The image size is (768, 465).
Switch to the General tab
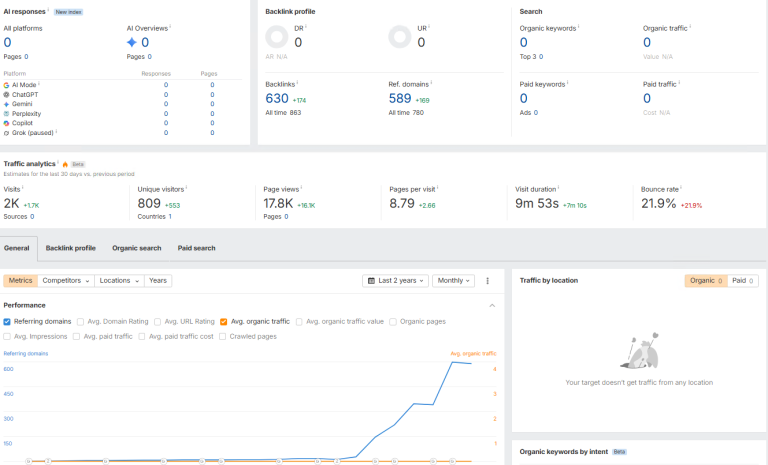(x=17, y=248)
